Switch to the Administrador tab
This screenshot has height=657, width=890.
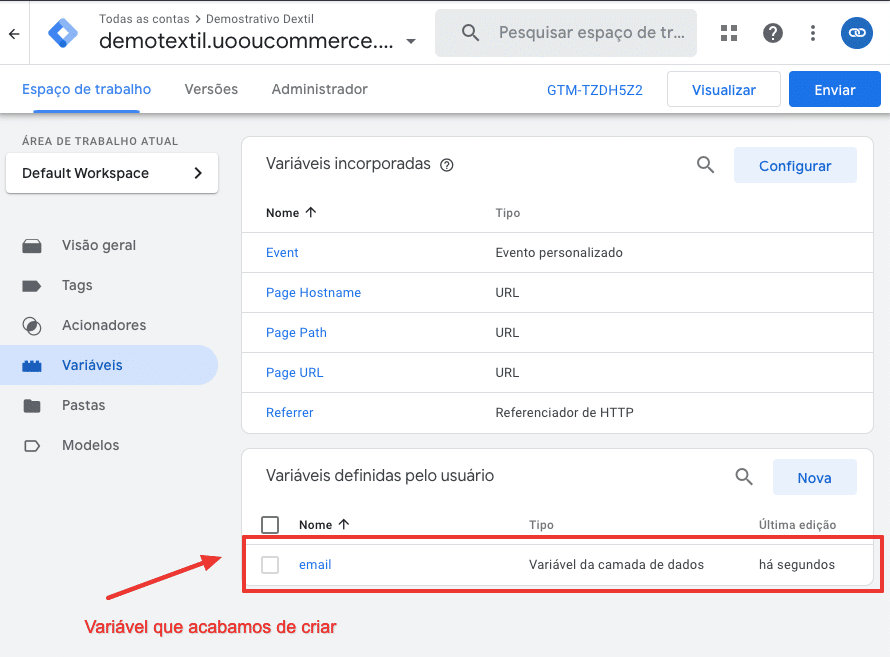tap(319, 89)
